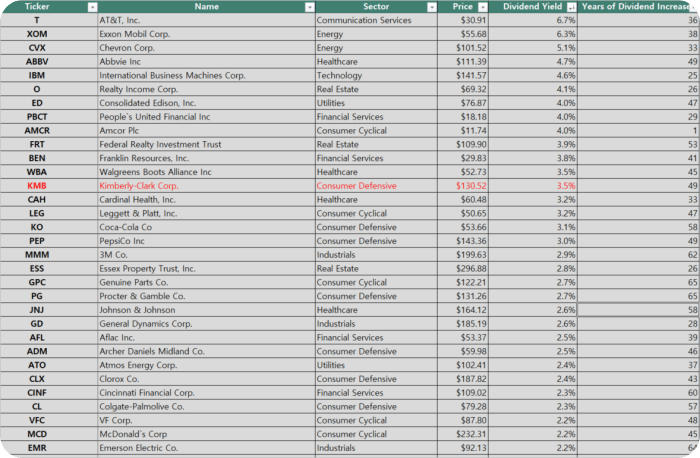Select the Archer Daniels Midland Co. cell
Image resolution: width=700 pixels, height=458 pixels.
point(206,352)
